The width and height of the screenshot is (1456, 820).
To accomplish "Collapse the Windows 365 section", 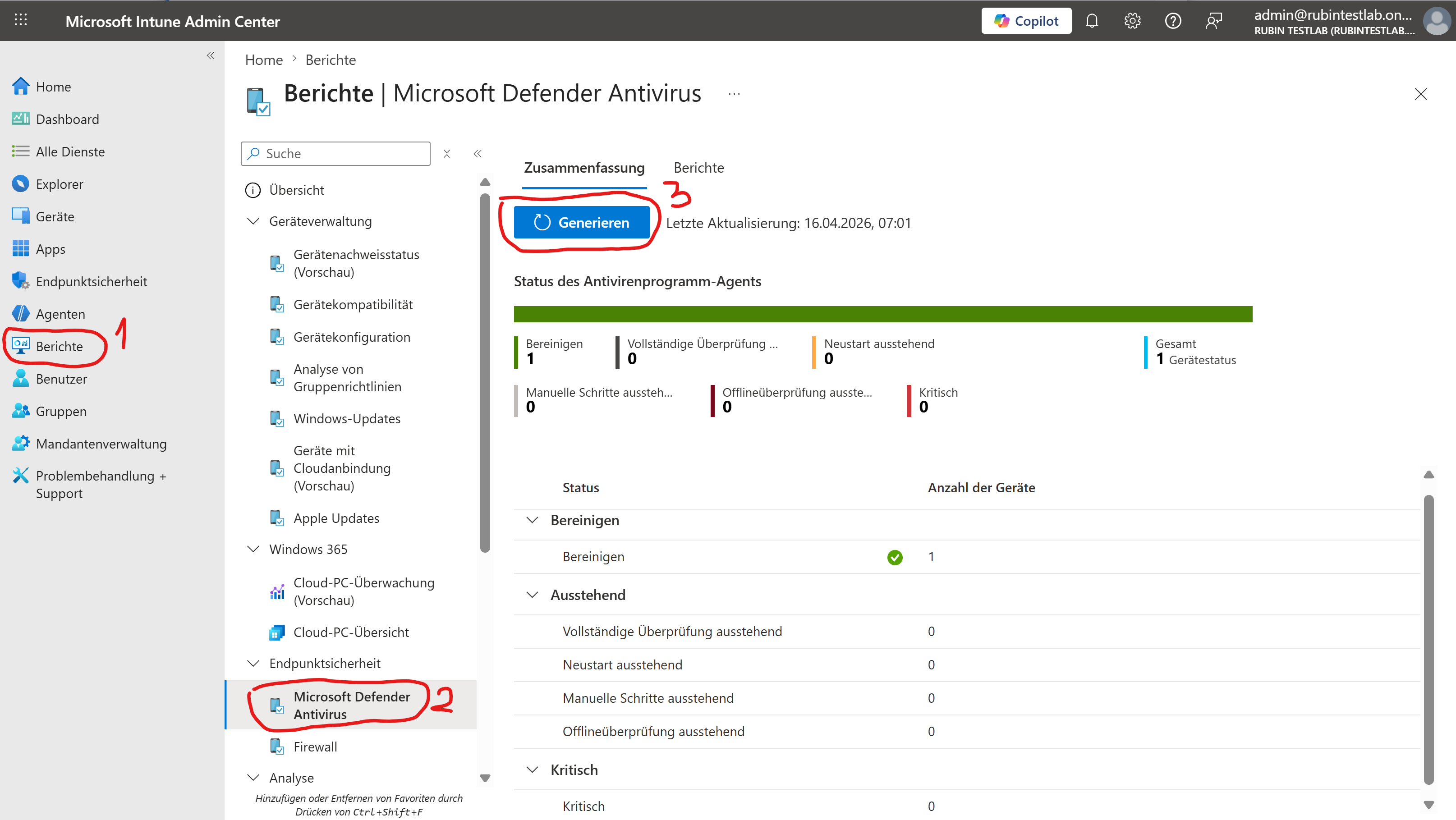I will click(x=253, y=550).
